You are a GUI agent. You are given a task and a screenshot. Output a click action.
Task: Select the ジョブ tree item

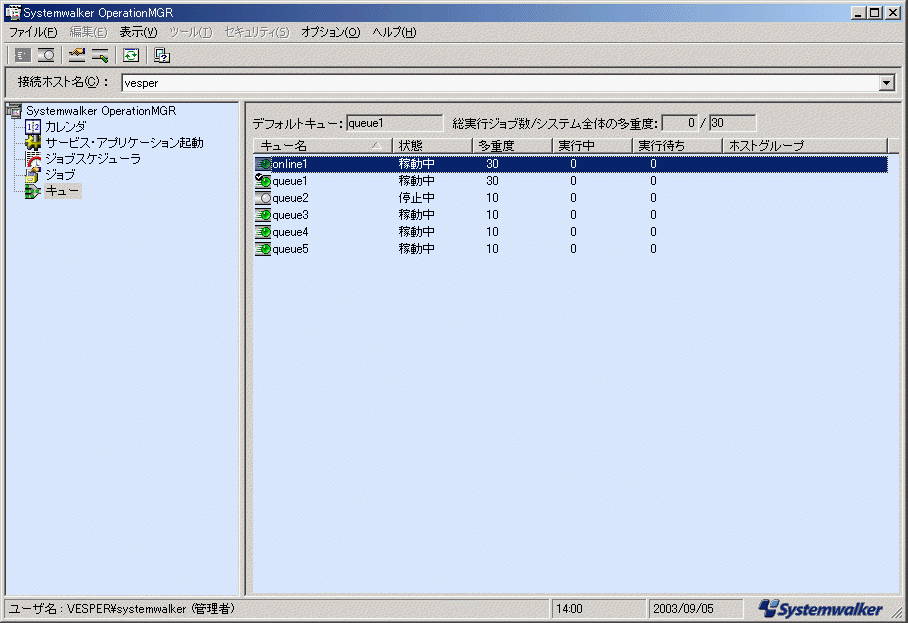[60, 174]
